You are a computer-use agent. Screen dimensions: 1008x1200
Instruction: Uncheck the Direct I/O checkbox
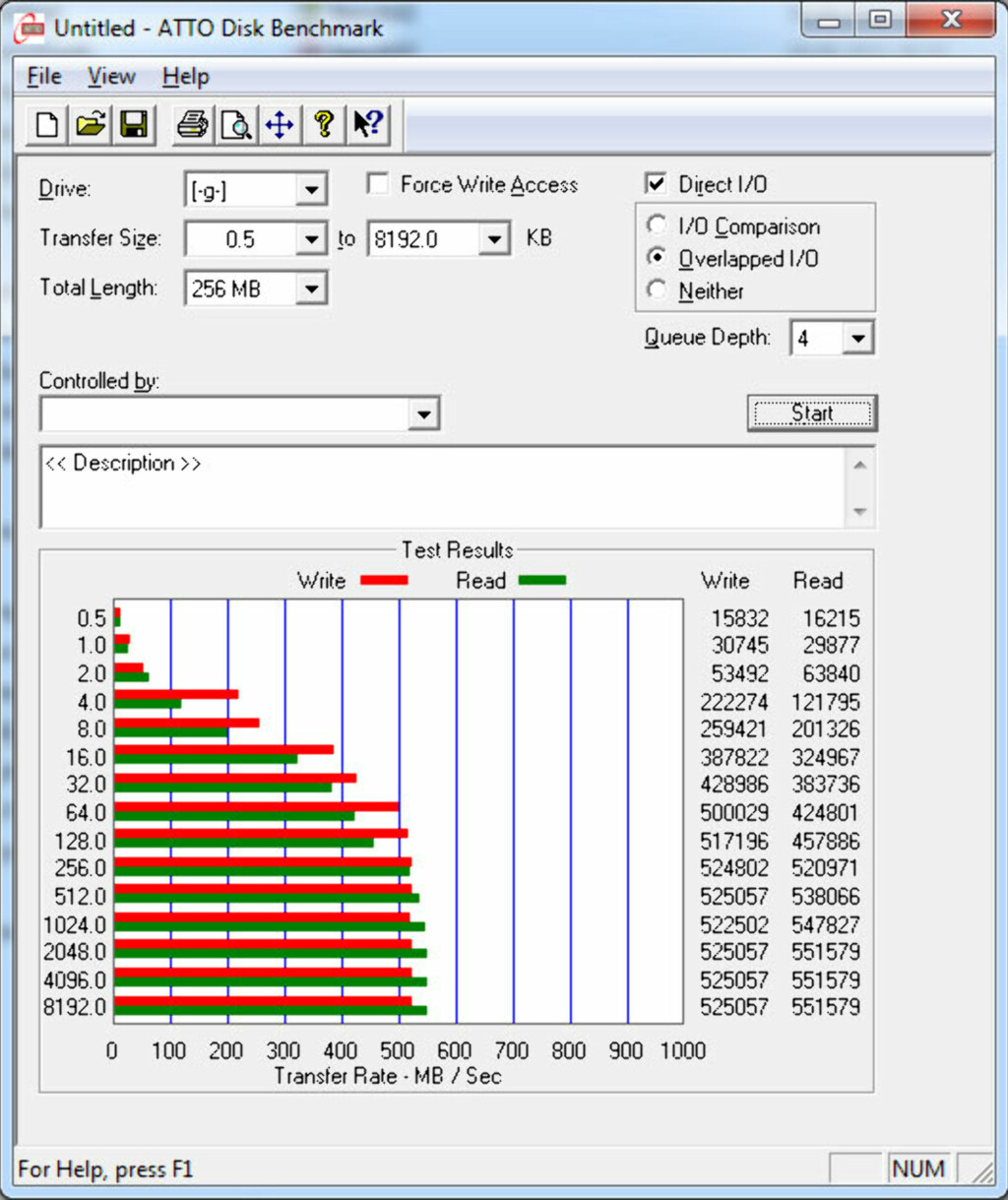(x=655, y=184)
